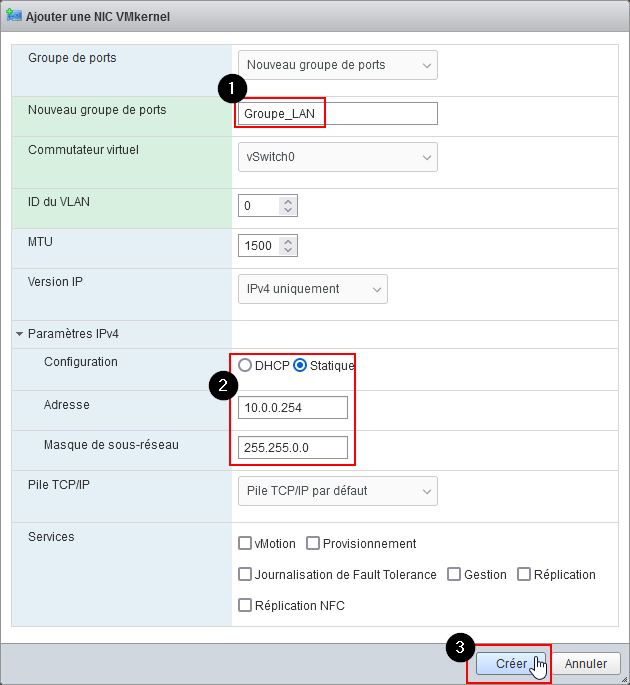The image size is (630, 685).
Task: Enable the vMotion service checkbox
Action: 245,543
